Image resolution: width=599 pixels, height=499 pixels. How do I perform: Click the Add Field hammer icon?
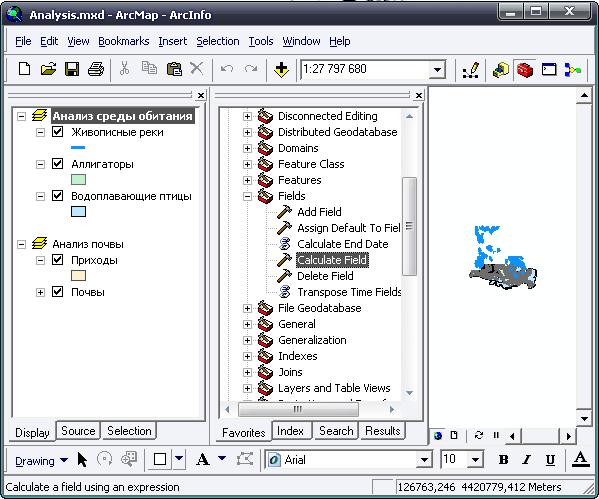[x=284, y=212]
